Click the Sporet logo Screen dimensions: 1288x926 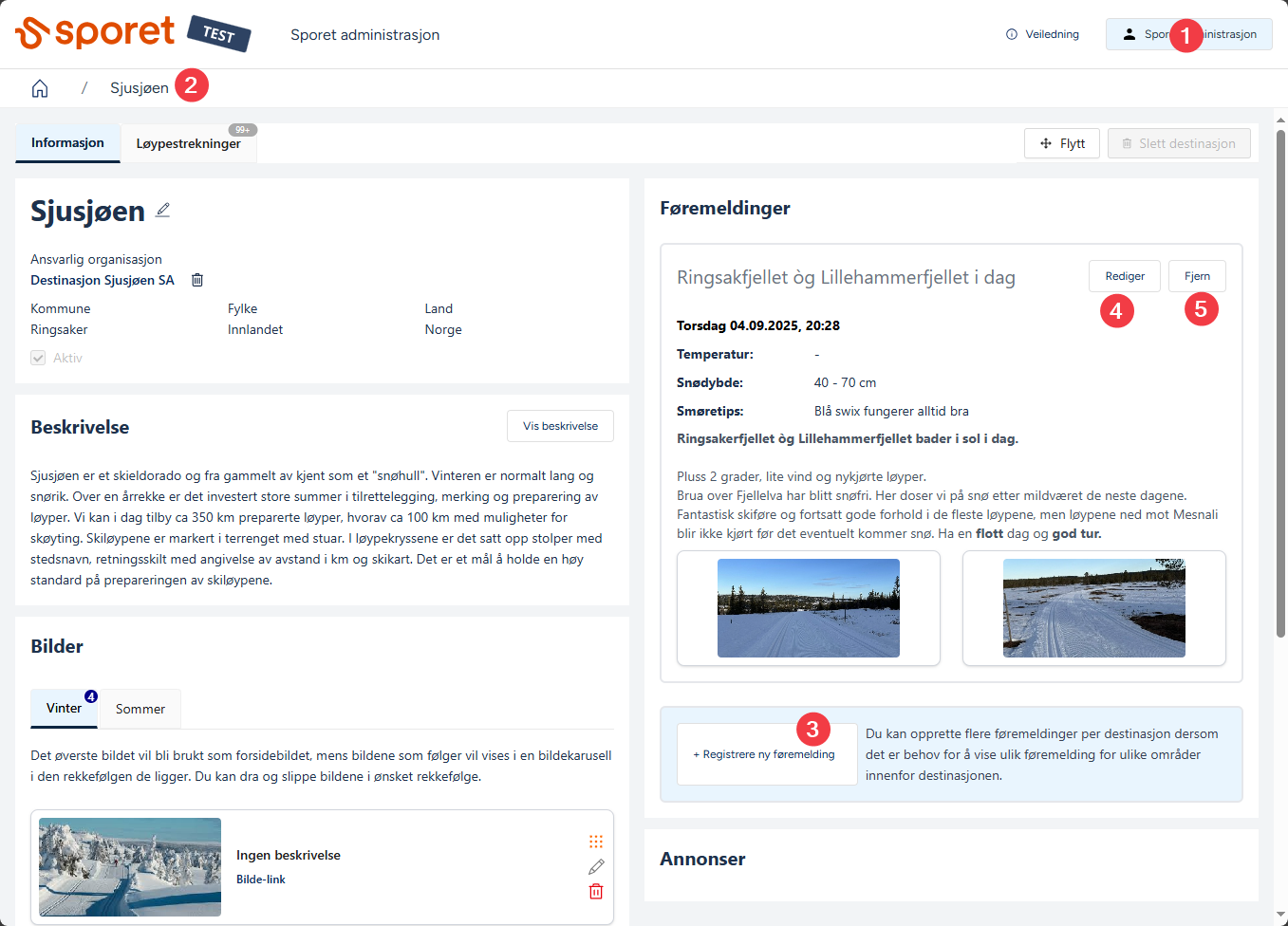click(x=95, y=33)
